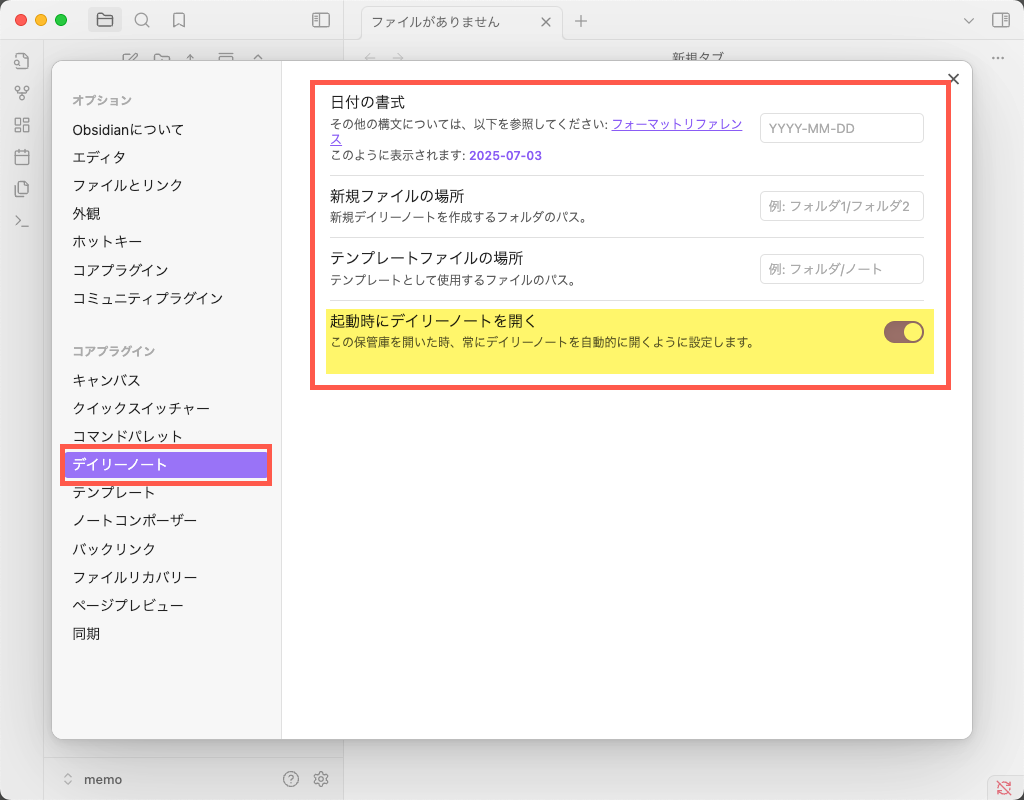1024x800 pixels.
Task: Click the templates ribbon icon
Action: pos(22,189)
